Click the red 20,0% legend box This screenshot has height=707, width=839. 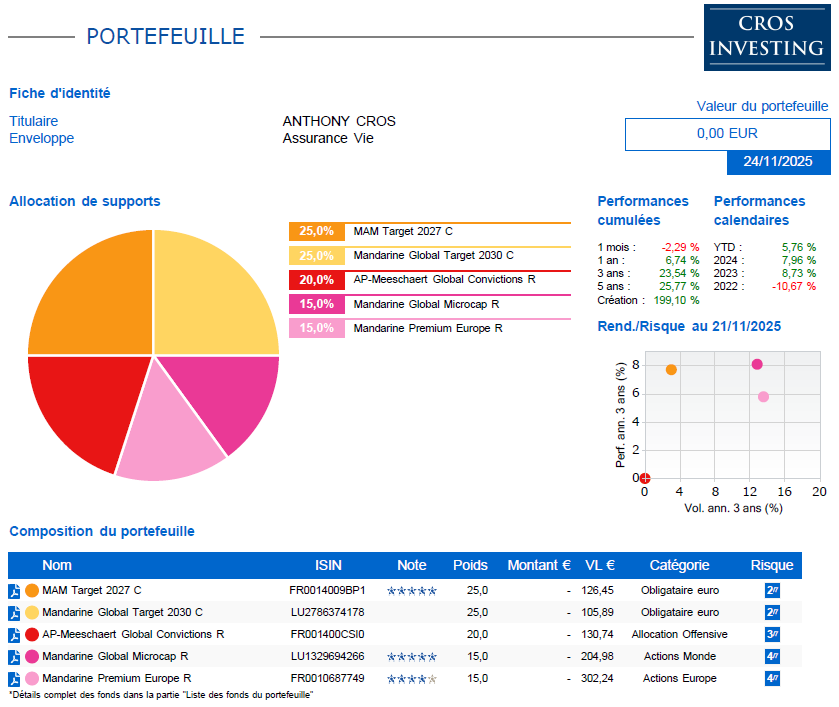[317, 280]
